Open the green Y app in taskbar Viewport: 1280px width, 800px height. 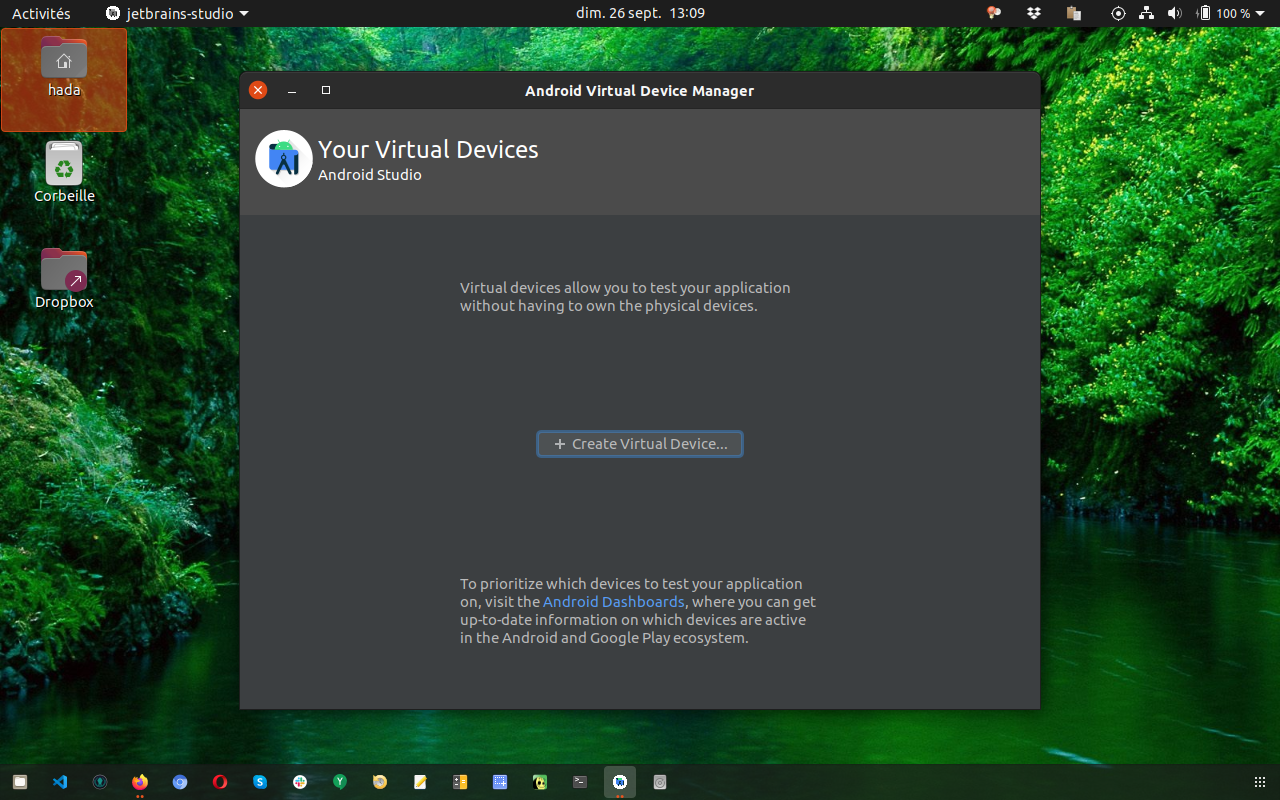tap(340, 782)
